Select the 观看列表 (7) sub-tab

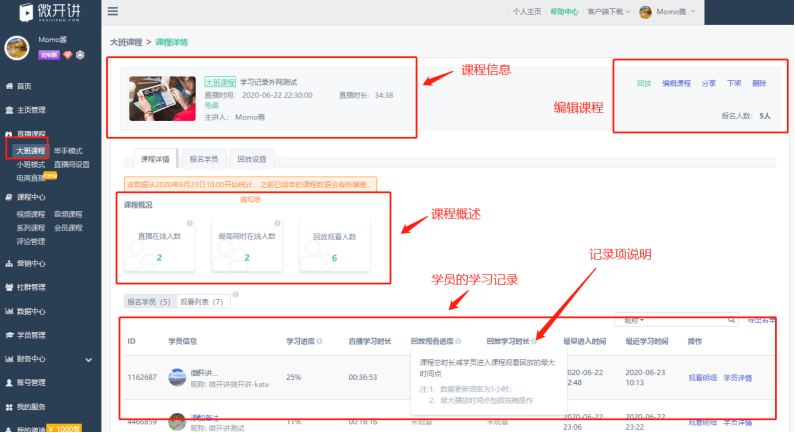[201, 300]
